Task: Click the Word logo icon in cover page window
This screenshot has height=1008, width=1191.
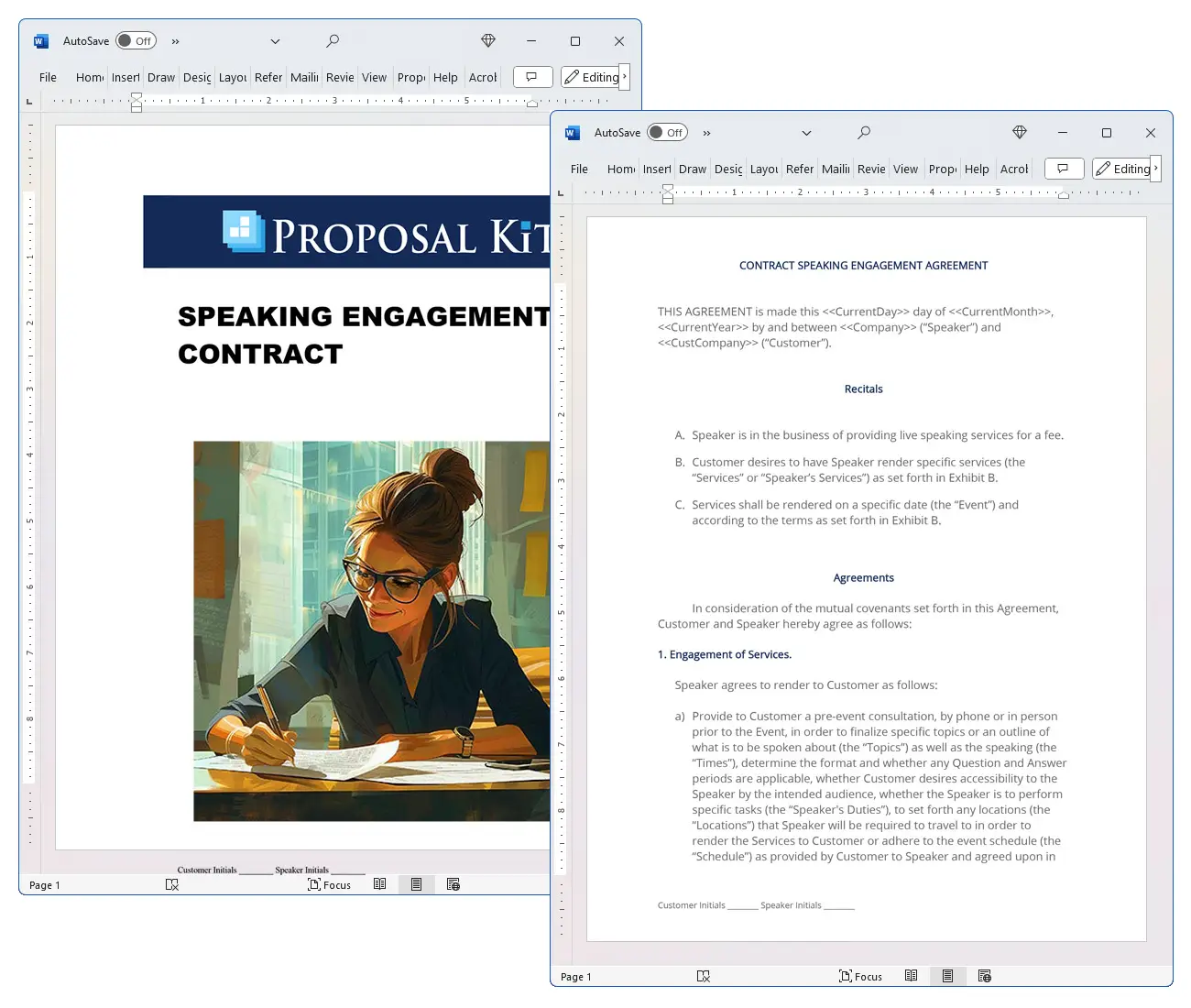Action: click(x=40, y=41)
